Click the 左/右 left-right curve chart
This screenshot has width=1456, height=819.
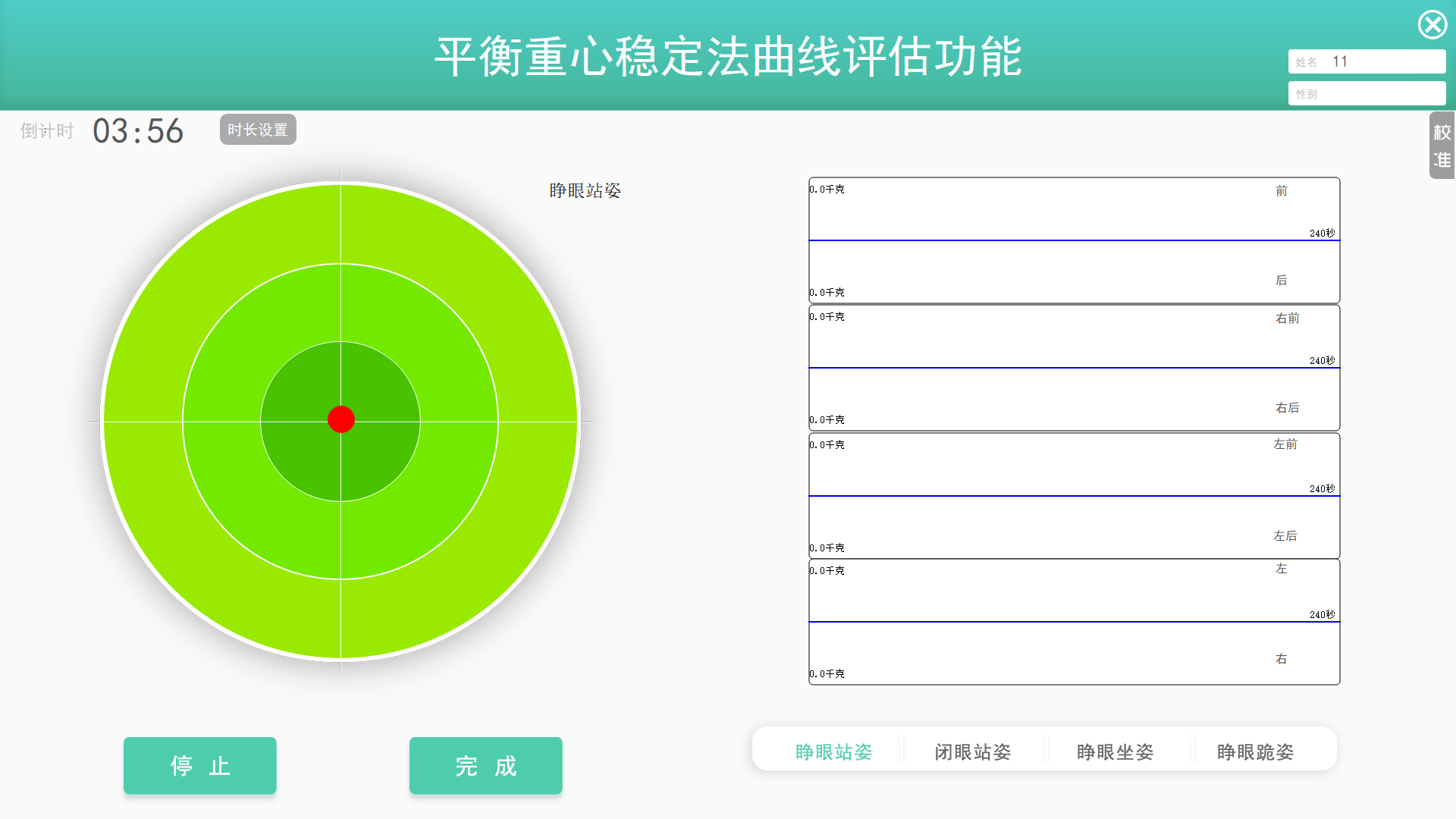click(1073, 622)
